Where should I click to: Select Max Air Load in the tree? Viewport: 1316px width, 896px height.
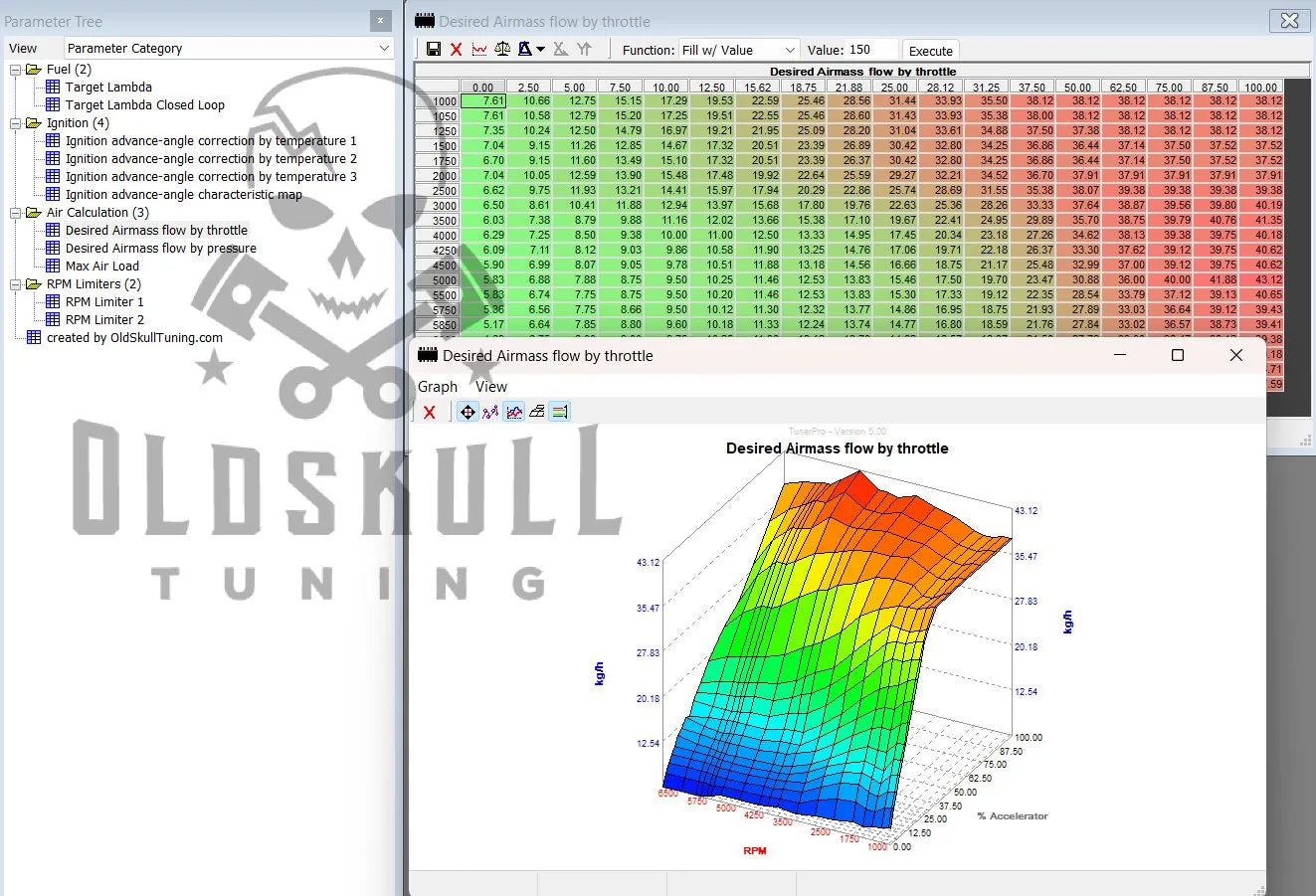(x=102, y=267)
